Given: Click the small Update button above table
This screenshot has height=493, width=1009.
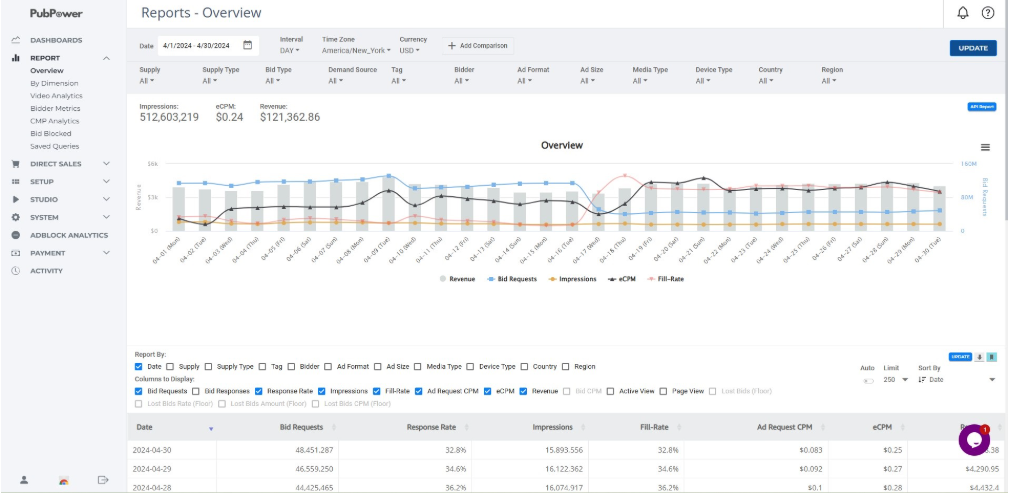Looking at the screenshot, I should tap(960, 357).
